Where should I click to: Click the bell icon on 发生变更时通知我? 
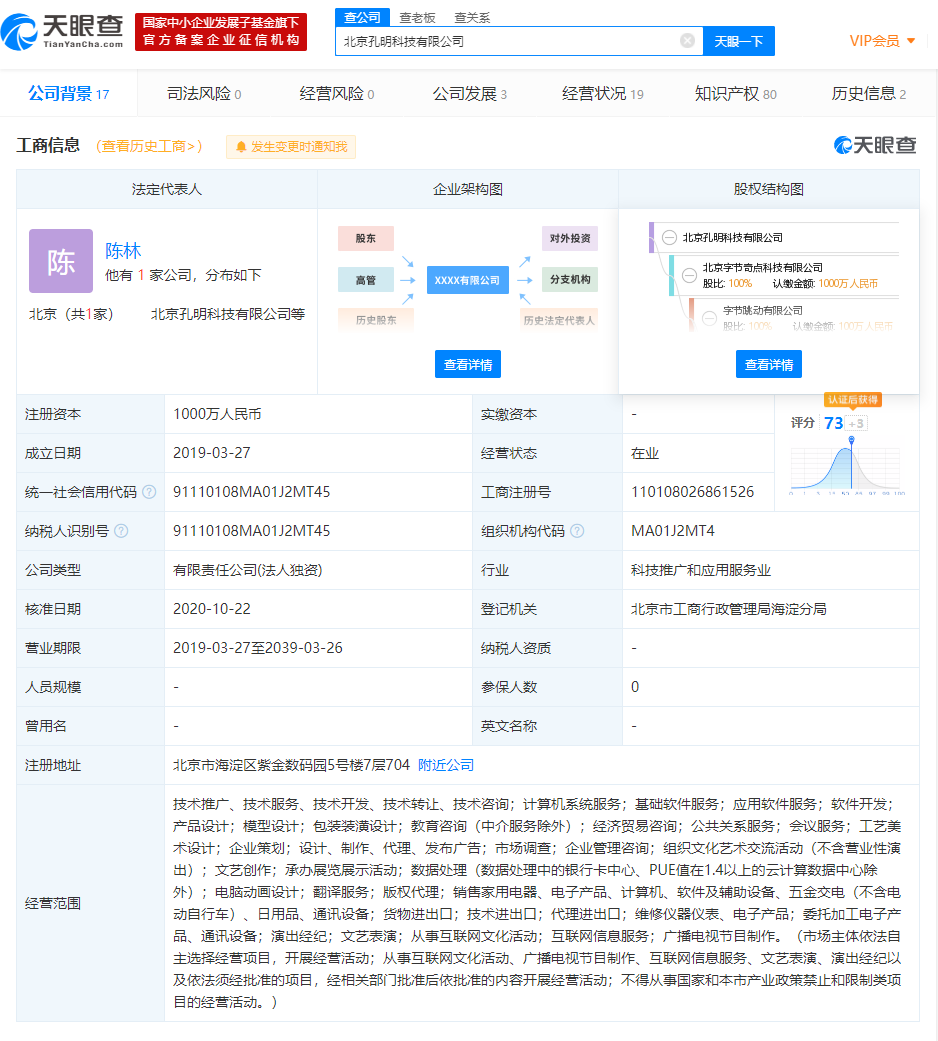(241, 147)
